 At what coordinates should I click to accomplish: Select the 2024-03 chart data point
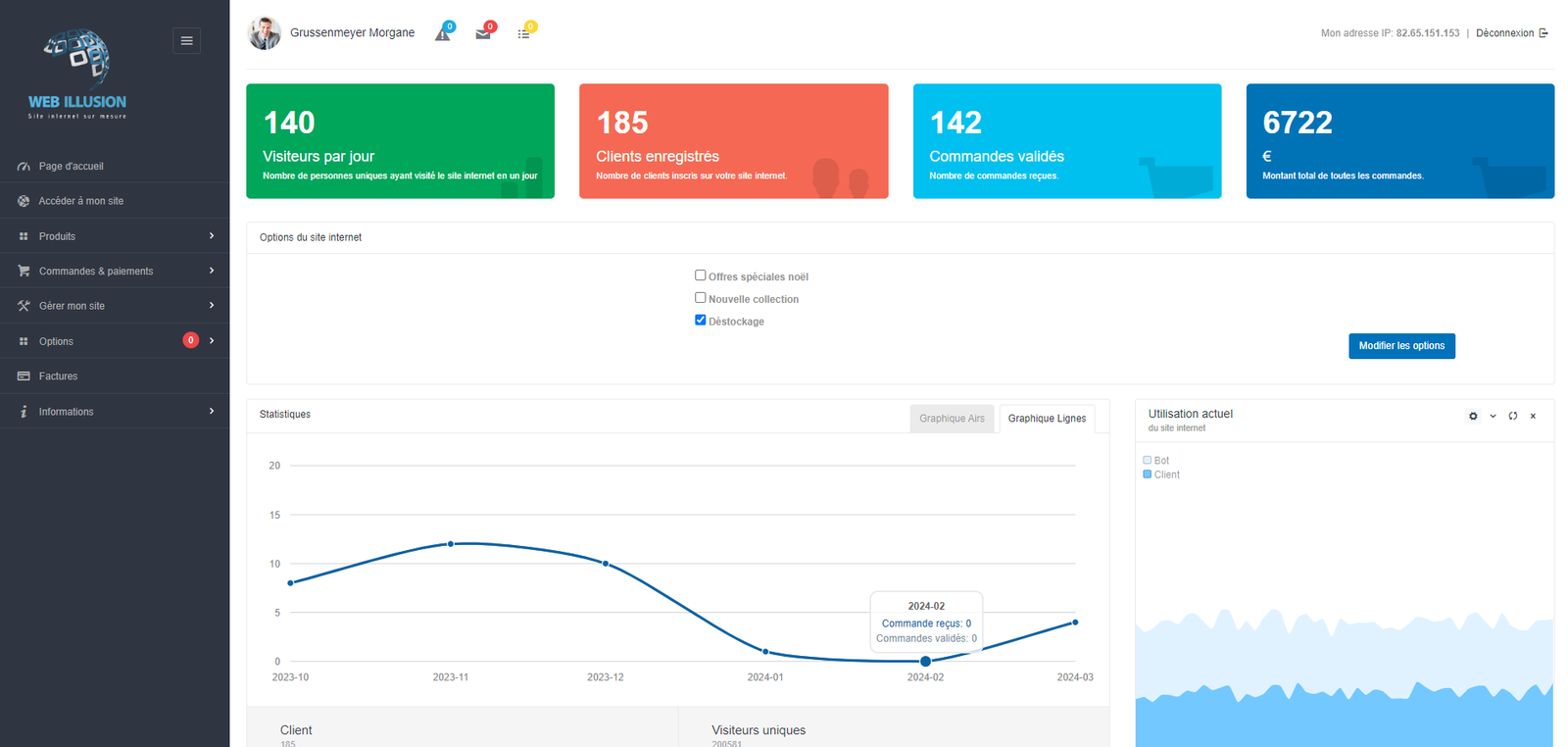[x=1075, y=622]
